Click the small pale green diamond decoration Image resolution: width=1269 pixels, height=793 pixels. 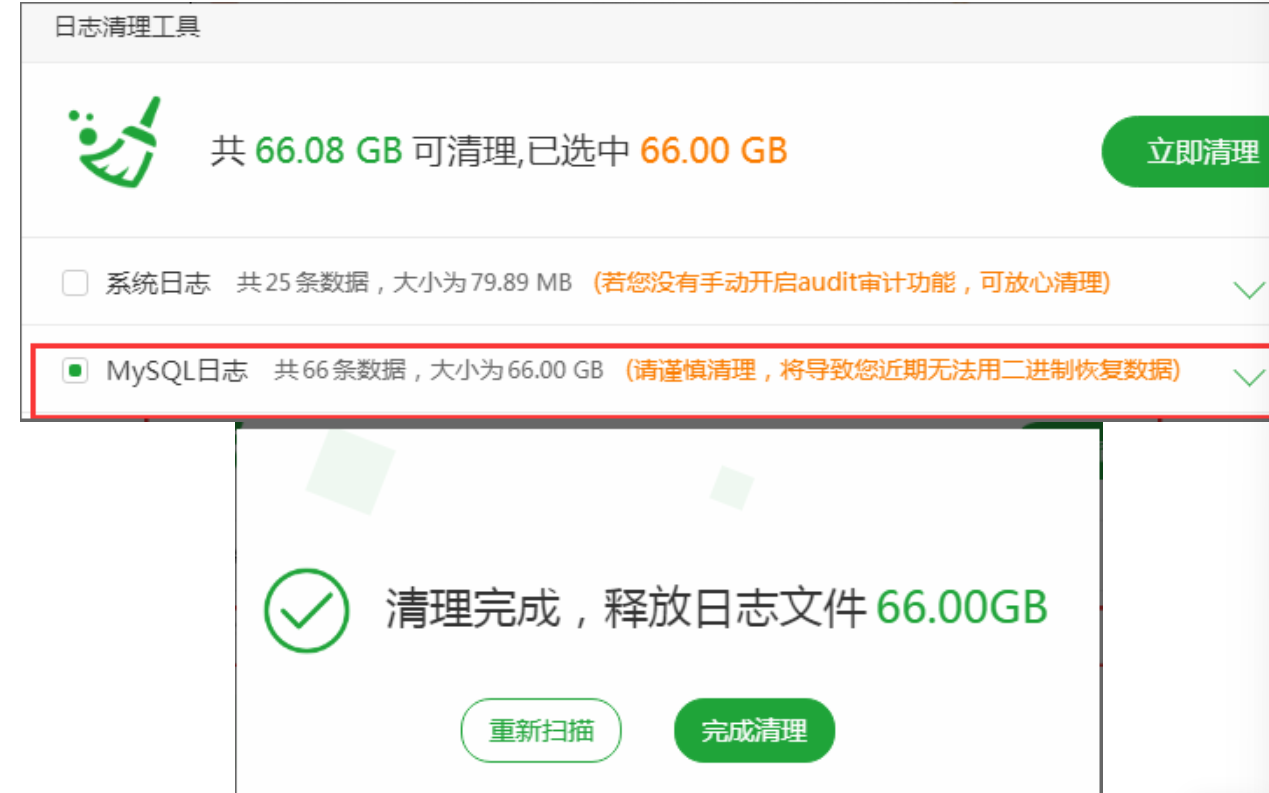(x=731, y=487)
